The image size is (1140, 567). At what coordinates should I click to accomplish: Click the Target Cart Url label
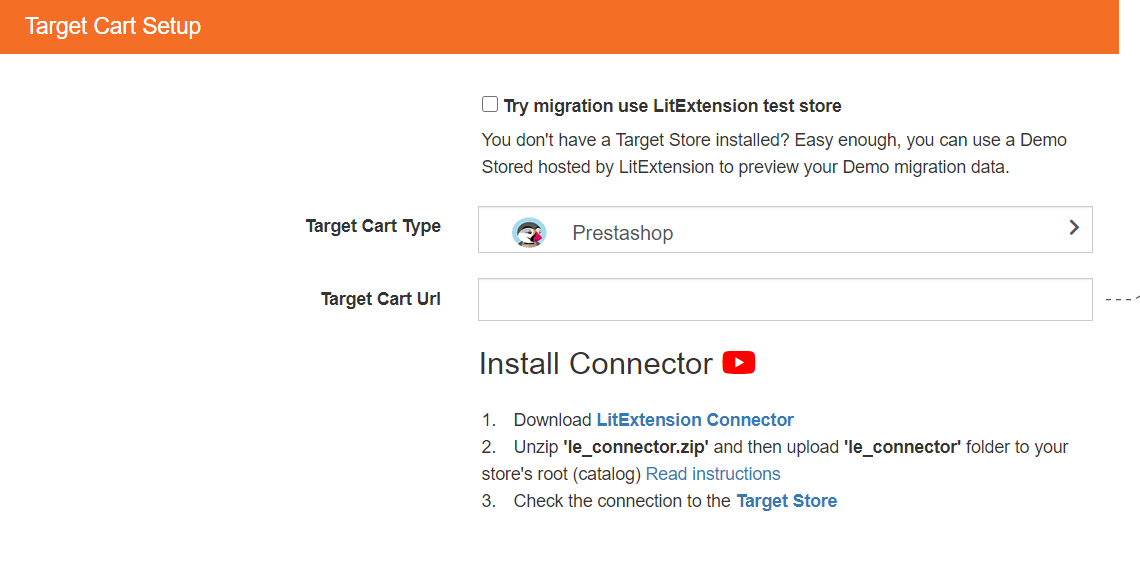pos(380,299)
